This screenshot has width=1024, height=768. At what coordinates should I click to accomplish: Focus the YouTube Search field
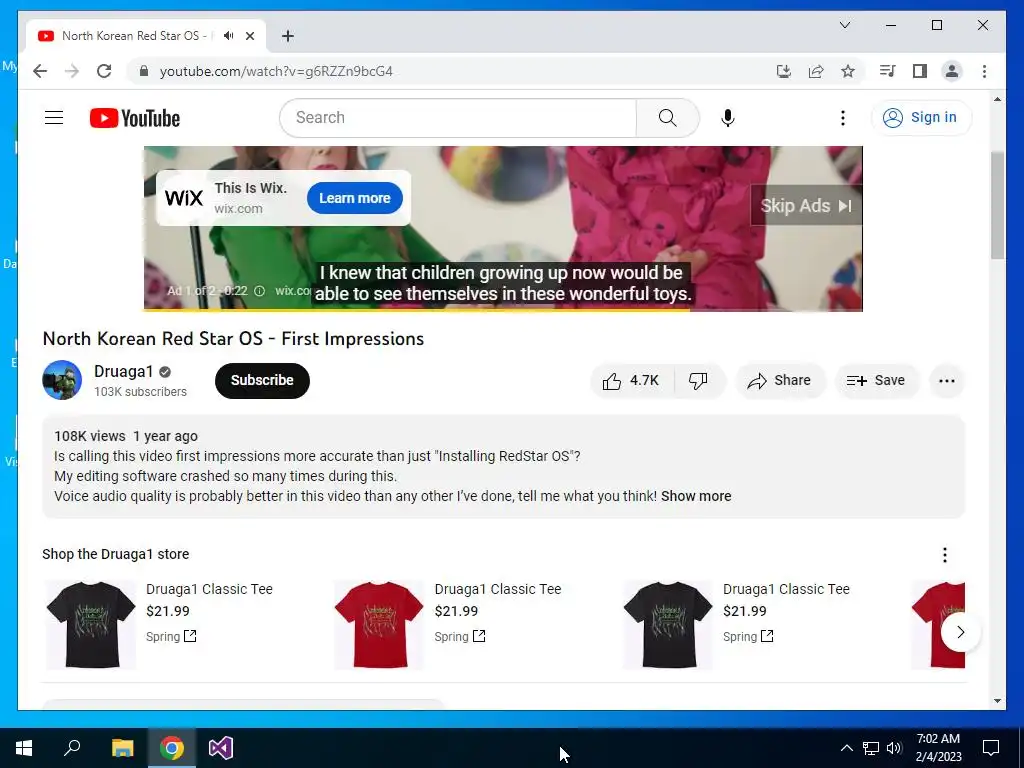[x=458, y=118]
